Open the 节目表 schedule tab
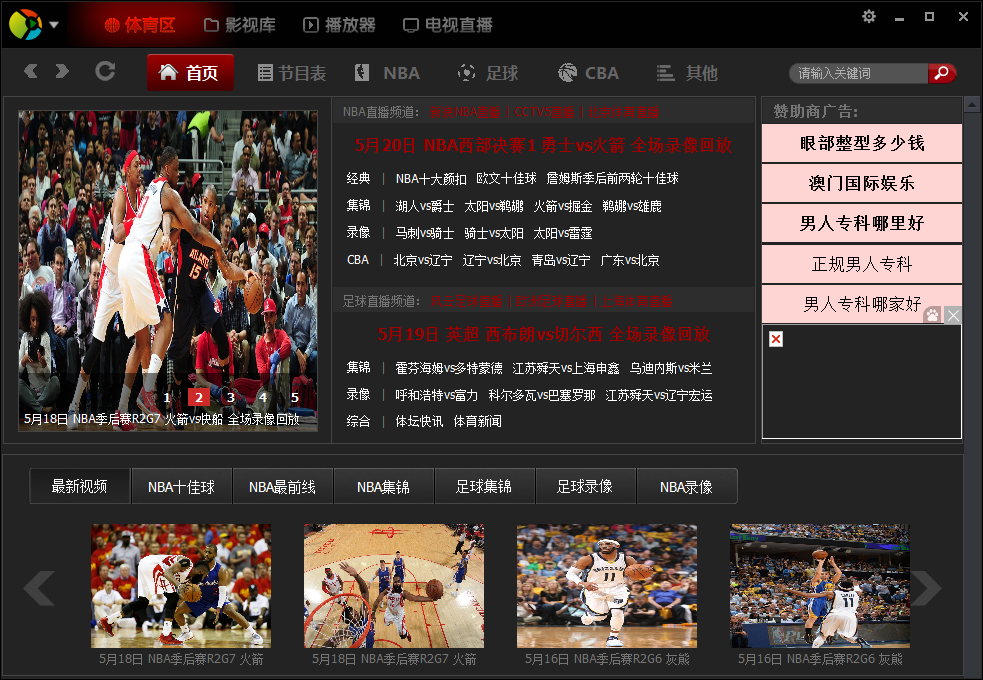 [292, 73]
